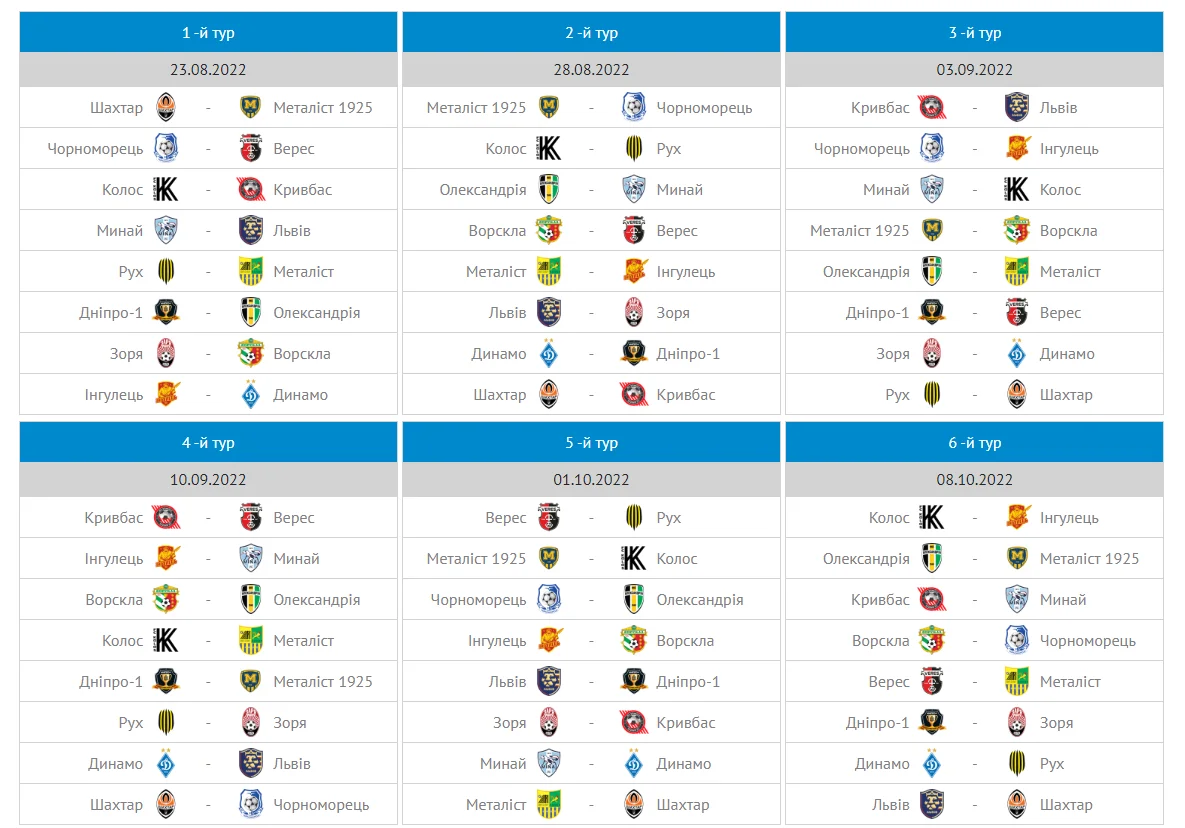Open Металіст 1925 team name in 6-й тур
The image size is (1185, 828).
[x=1089, y=558]
